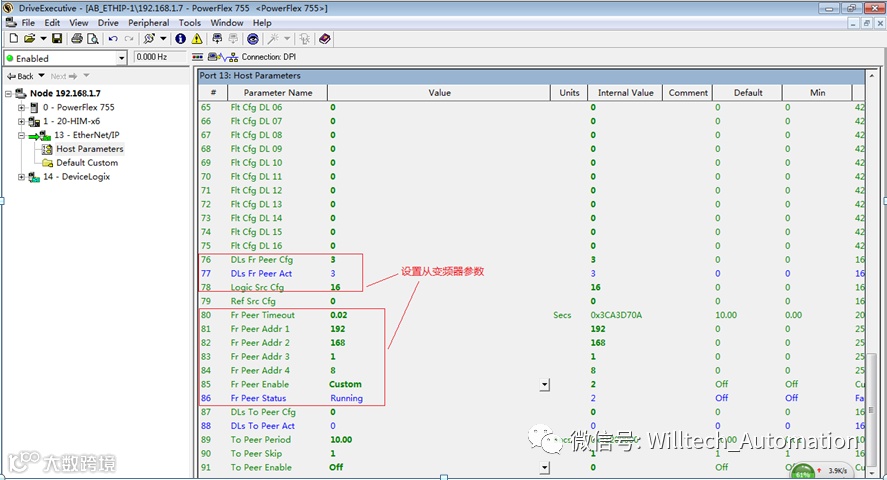The height and width of the screenshot is (480, 887).
Task: Save the file using the floppy icon
Action: pos(57,38)
